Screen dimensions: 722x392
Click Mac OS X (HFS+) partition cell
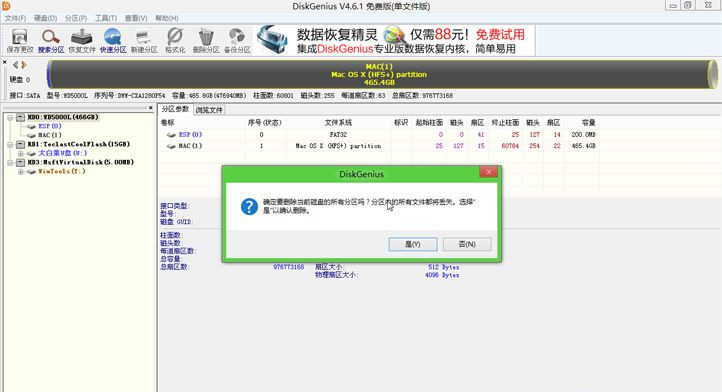[338, 146]
